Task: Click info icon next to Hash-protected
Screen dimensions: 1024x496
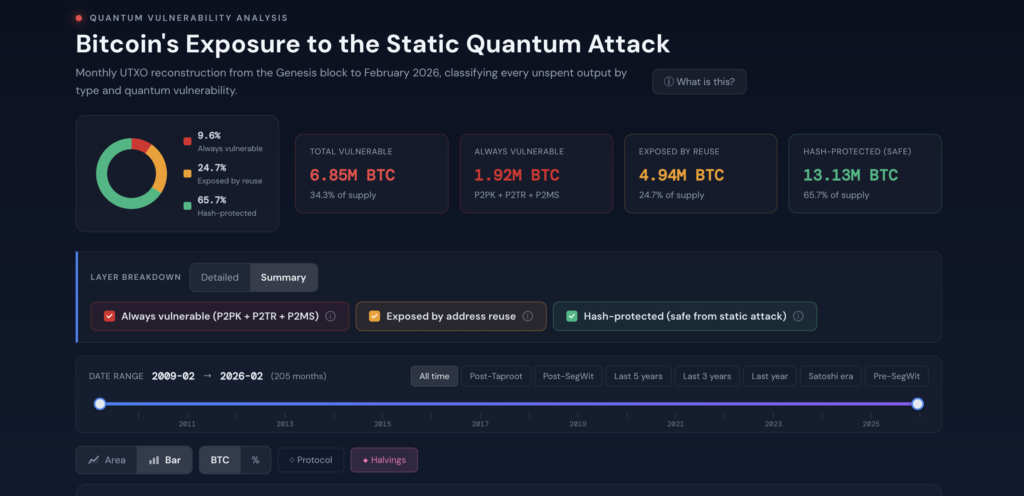Action: [798, 316]
